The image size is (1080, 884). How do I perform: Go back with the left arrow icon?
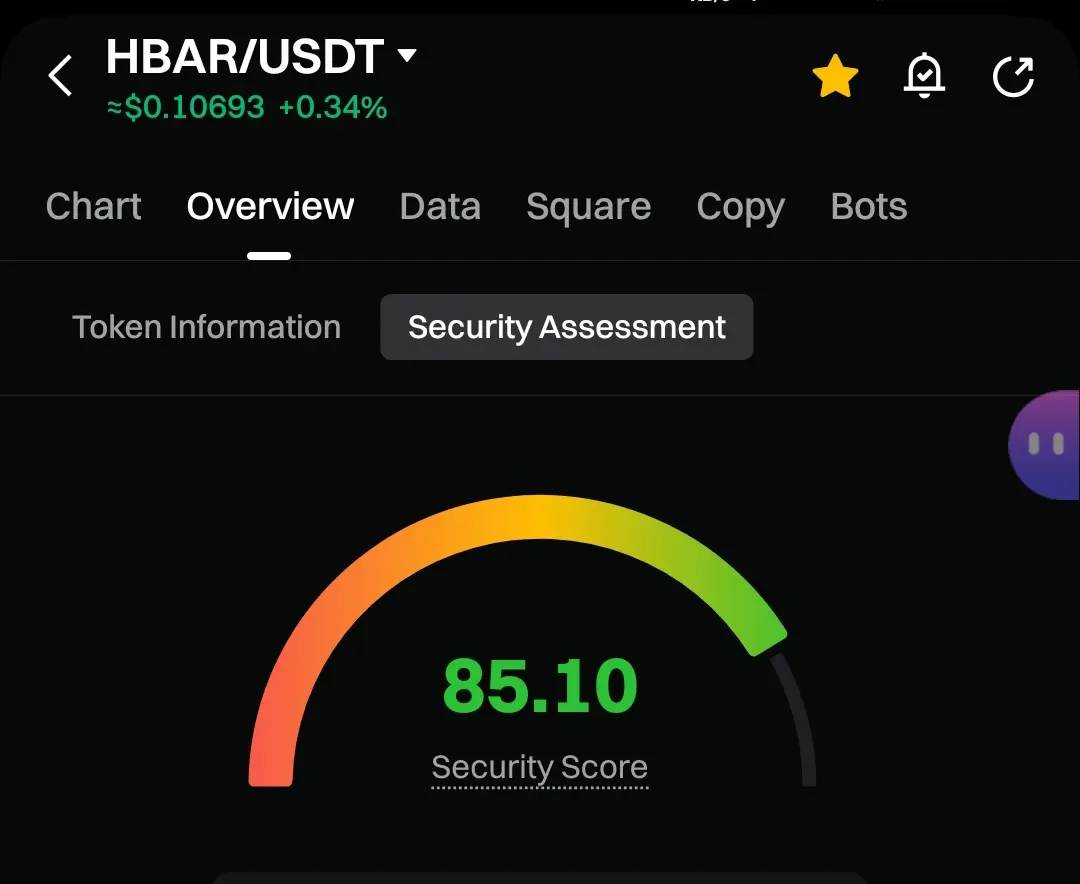coord(61,75)
